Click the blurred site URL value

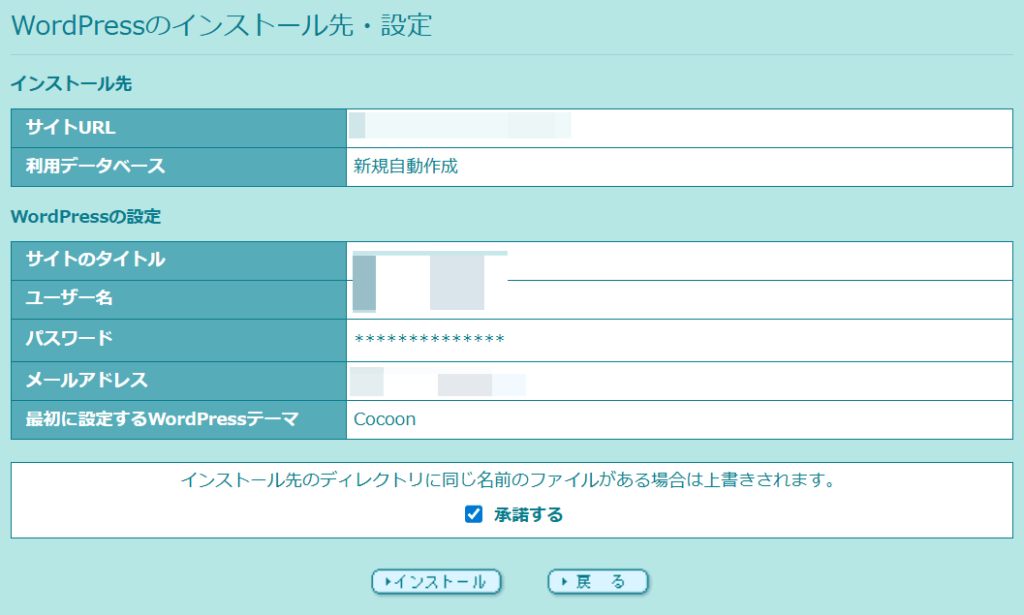(460, 127)
